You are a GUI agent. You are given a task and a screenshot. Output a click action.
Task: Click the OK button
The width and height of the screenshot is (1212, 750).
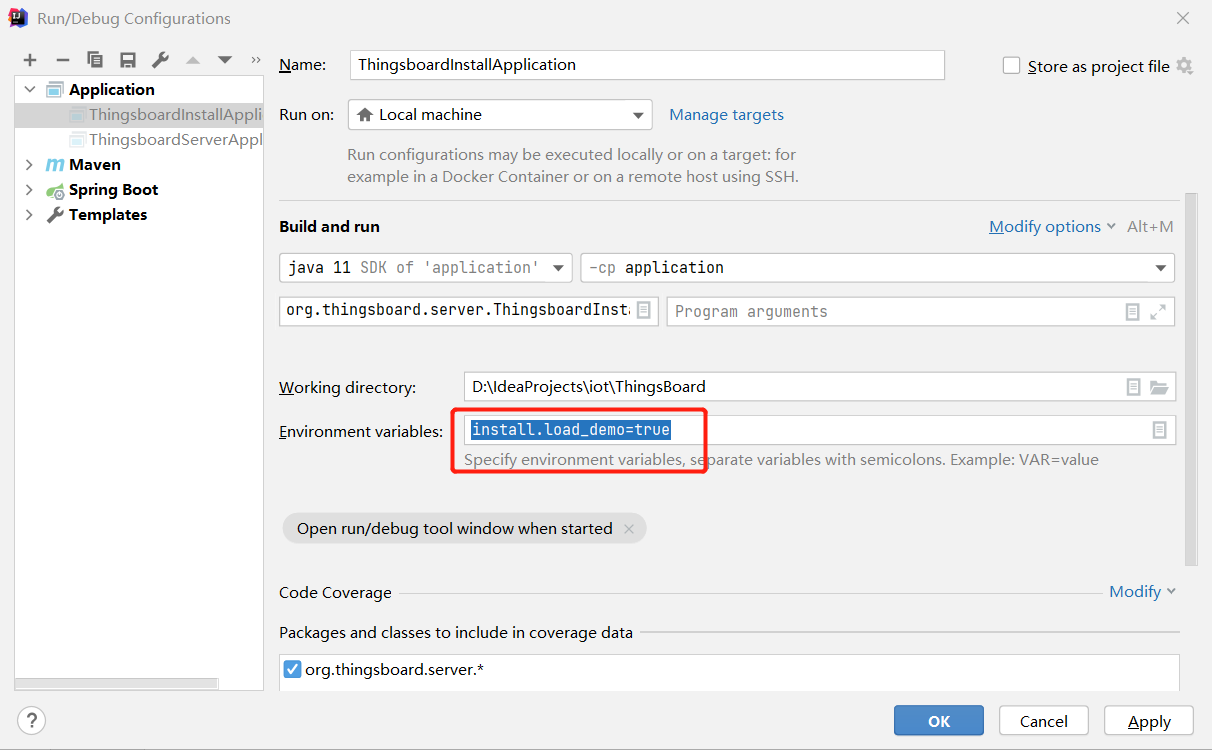pyautogui.click(x=939, y=721)
